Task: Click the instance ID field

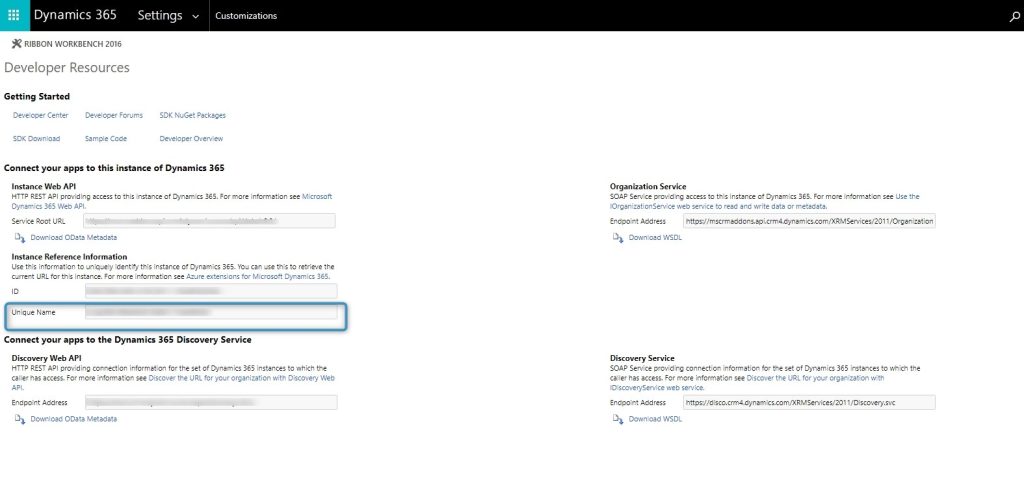Action: [211, 291]
